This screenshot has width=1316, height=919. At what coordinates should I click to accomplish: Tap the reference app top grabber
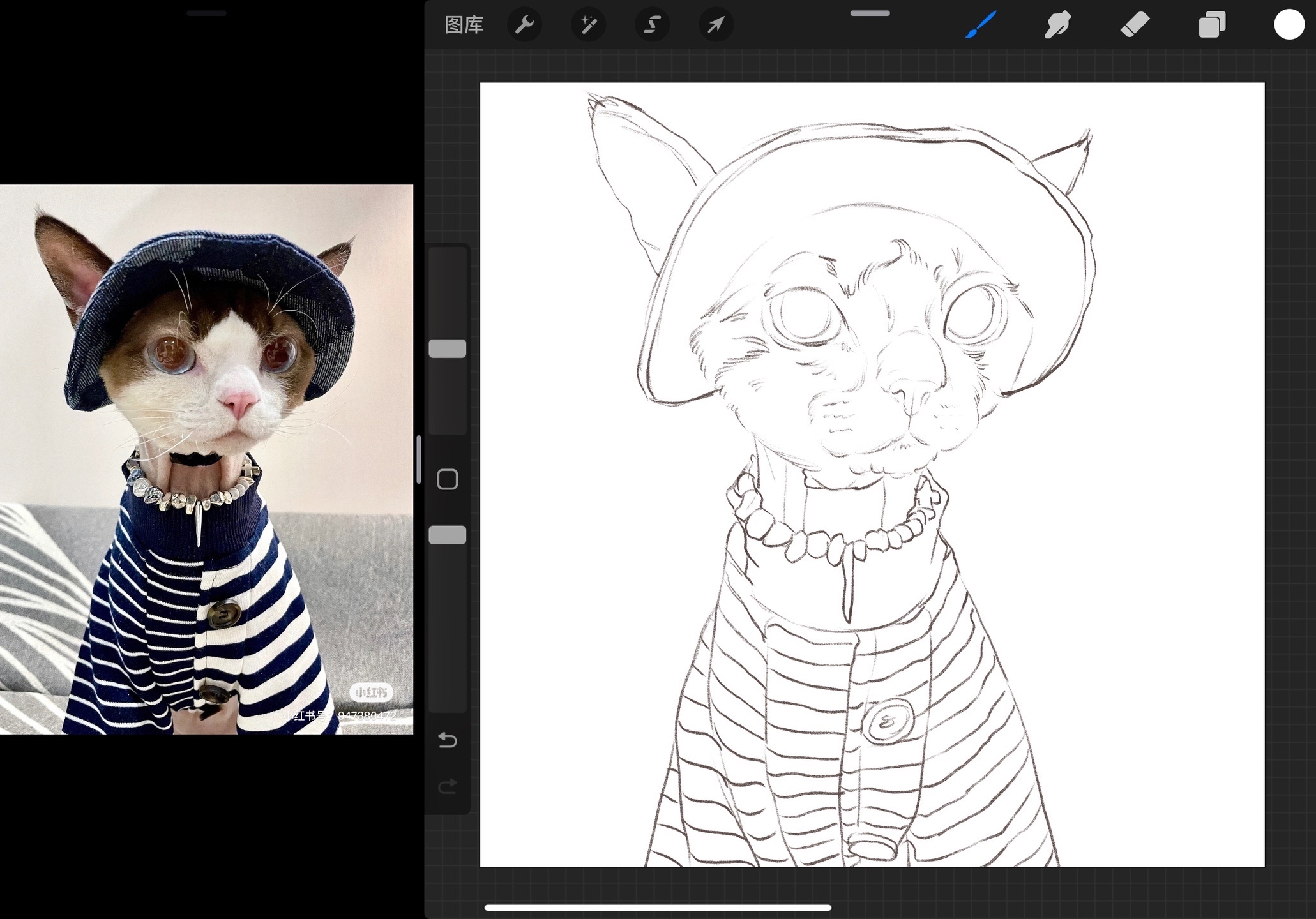206,13
